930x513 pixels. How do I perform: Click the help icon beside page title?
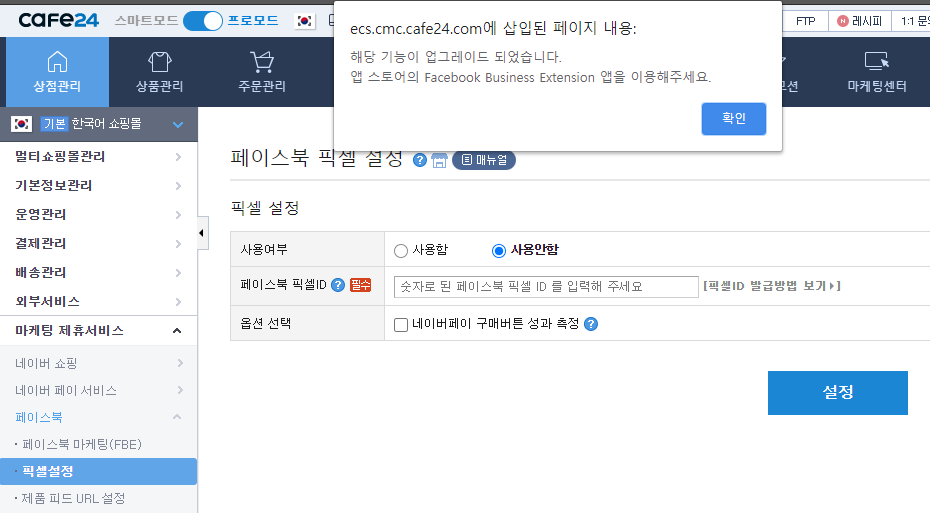point(420,160)
